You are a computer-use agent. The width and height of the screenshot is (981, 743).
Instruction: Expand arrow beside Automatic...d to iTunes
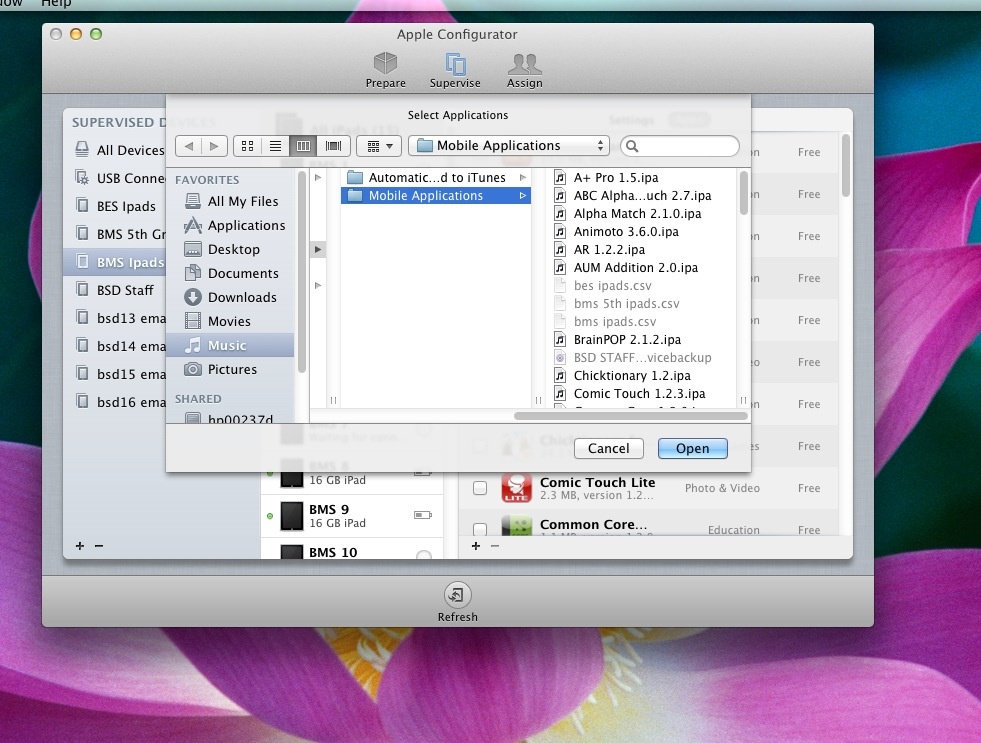(x=522, y=178)
